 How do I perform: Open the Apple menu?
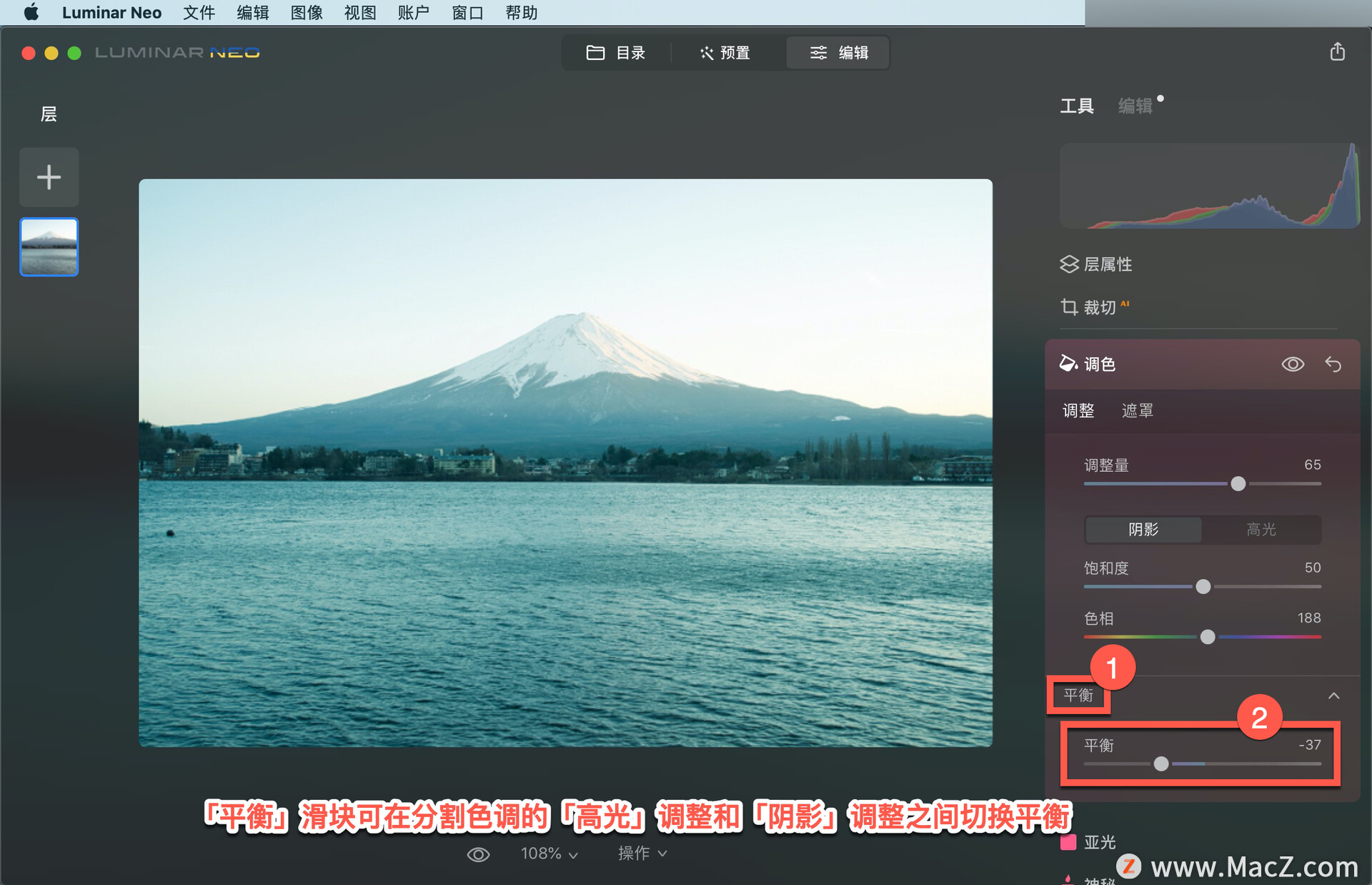[31, 12]
